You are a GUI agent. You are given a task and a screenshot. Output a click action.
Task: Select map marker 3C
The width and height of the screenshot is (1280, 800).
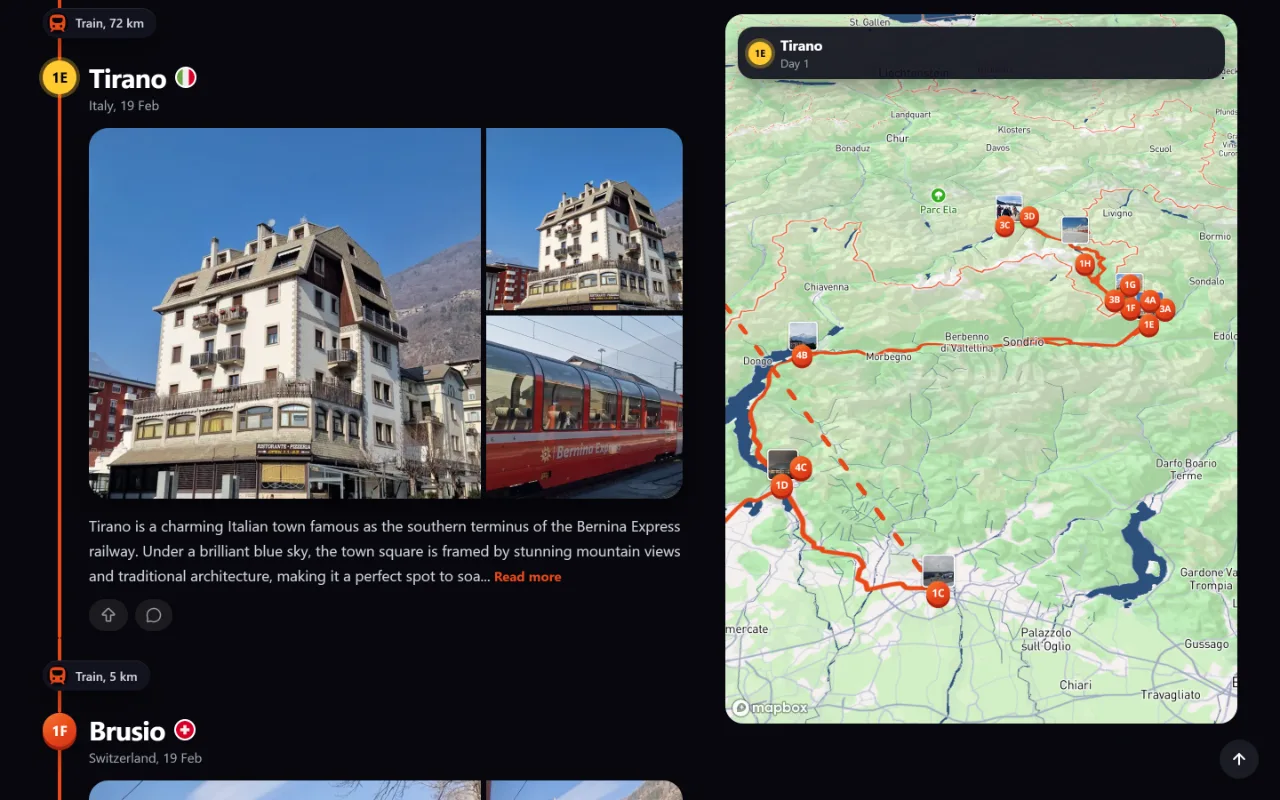1005,226
